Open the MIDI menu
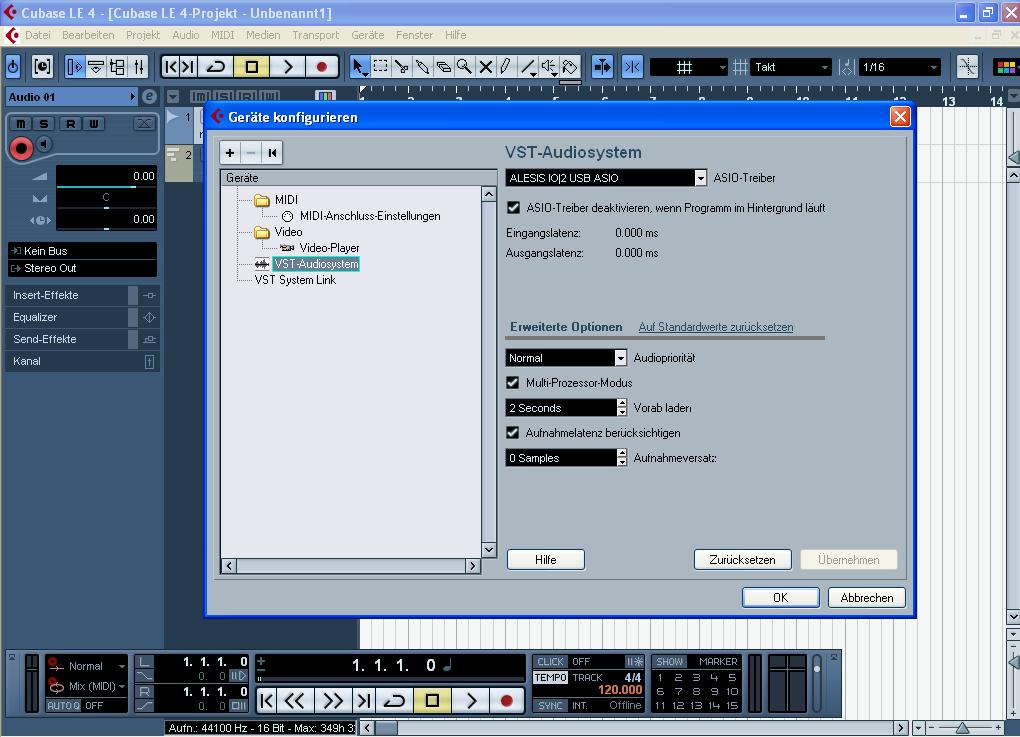This screenshot has width=1020, height=737. tap(222, 35)
